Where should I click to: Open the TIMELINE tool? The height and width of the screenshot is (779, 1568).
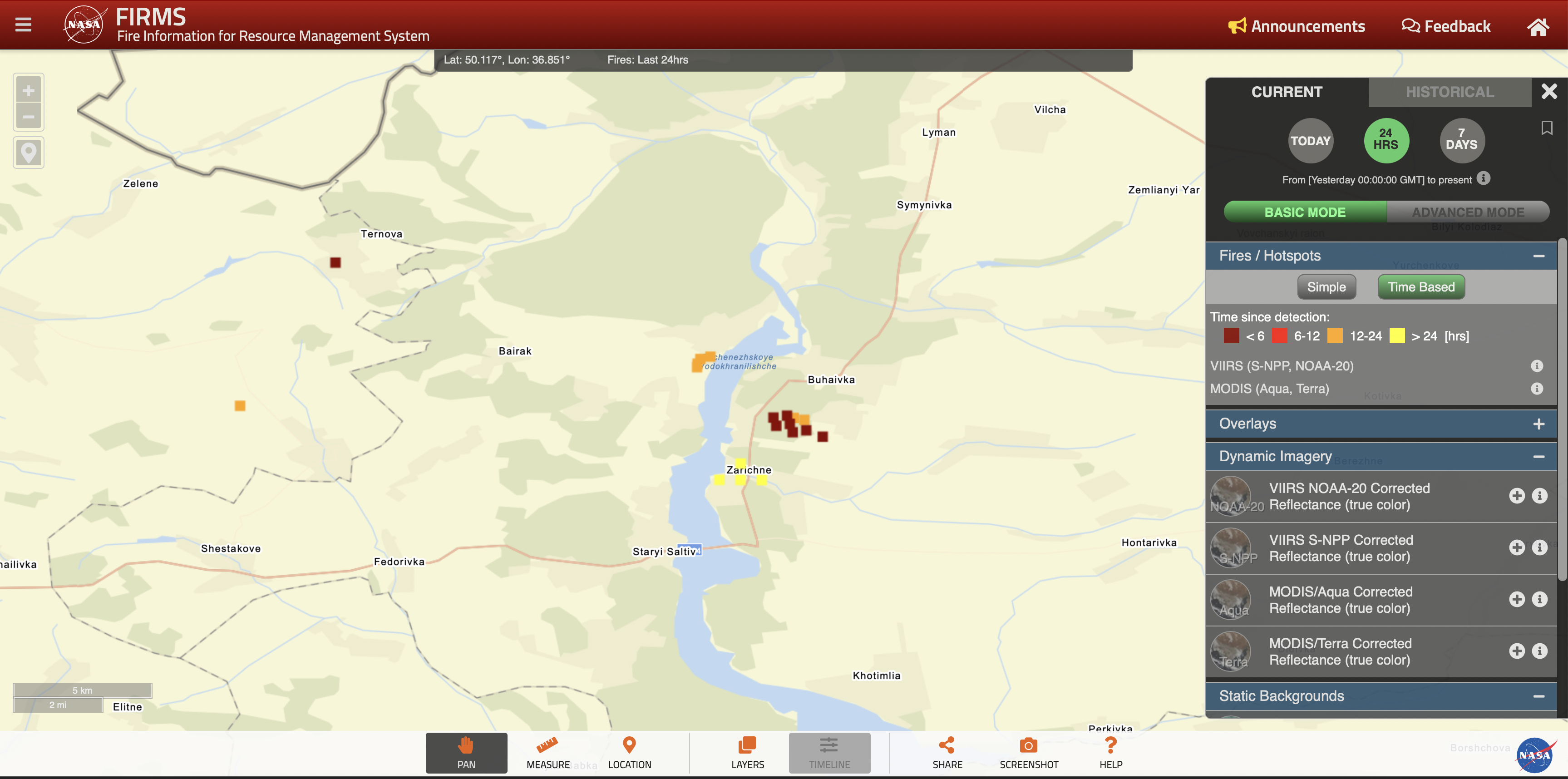[x=829, y=753]
